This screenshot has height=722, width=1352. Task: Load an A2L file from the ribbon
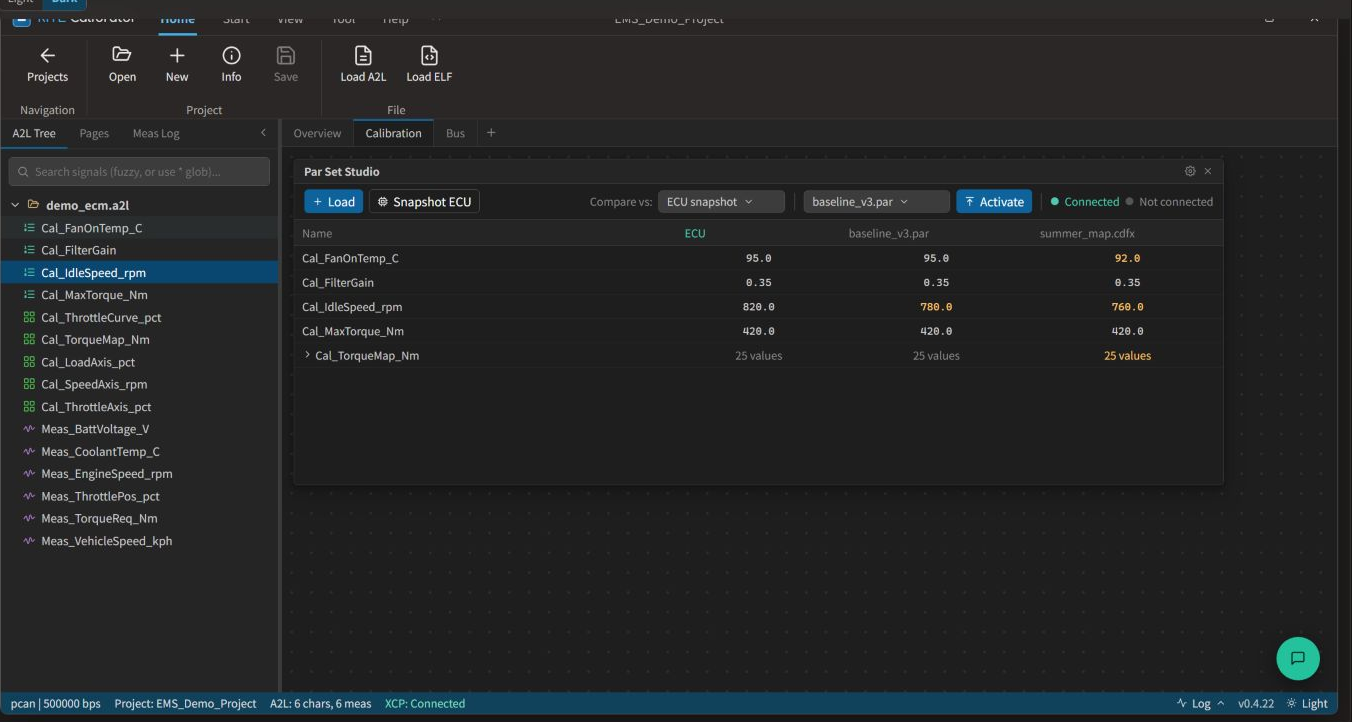point(363,65)
